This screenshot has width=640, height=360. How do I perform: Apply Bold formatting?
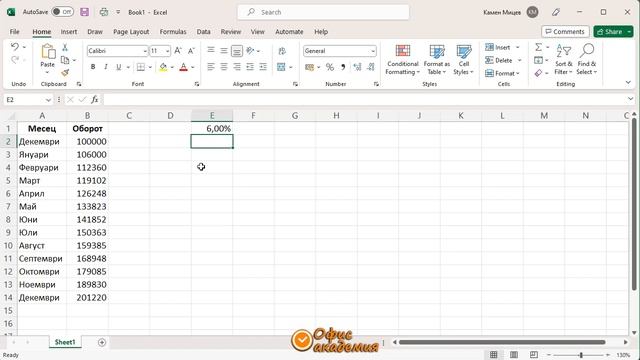click(x=93, y=67)
